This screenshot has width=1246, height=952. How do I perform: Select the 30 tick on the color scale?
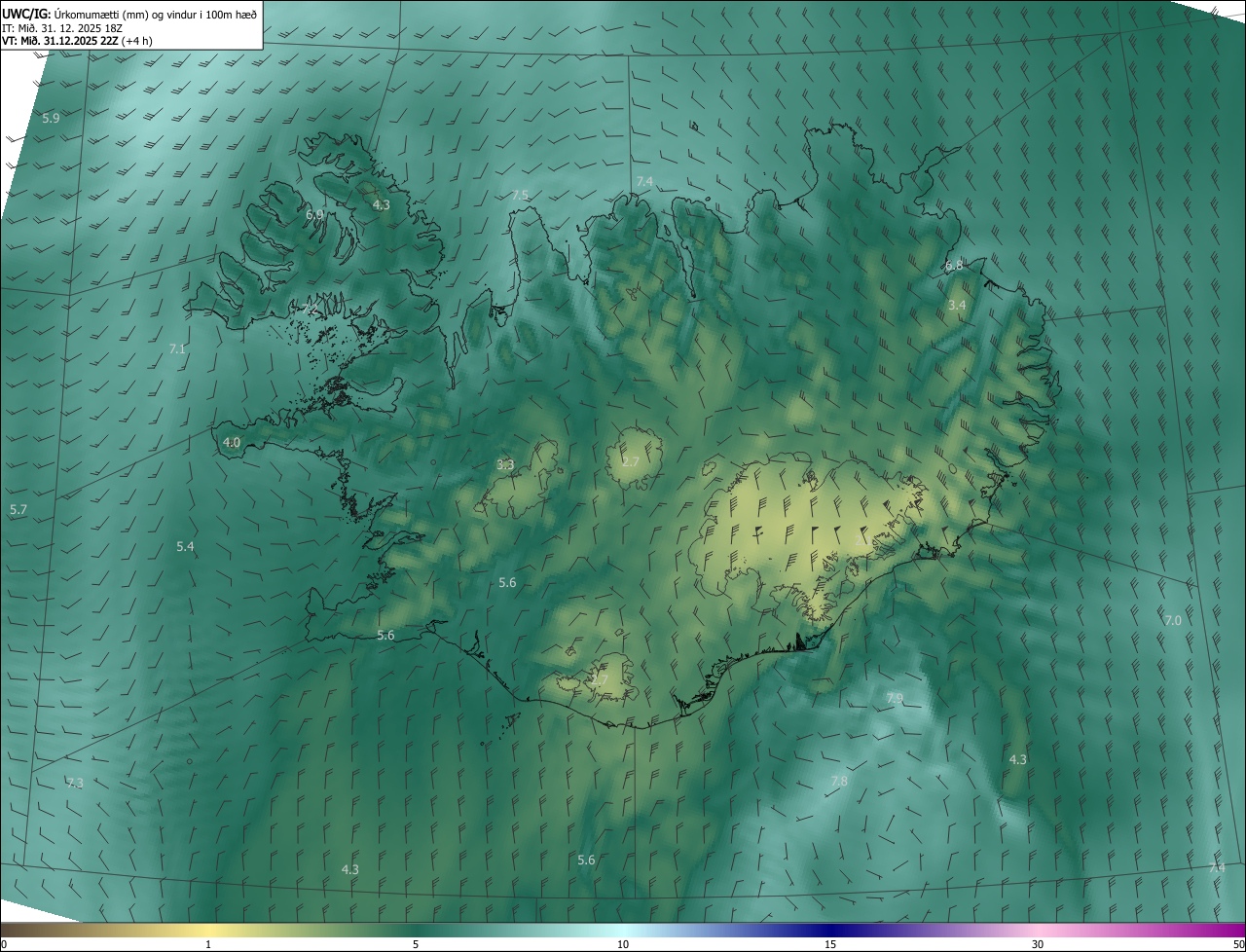(1038, 945)
